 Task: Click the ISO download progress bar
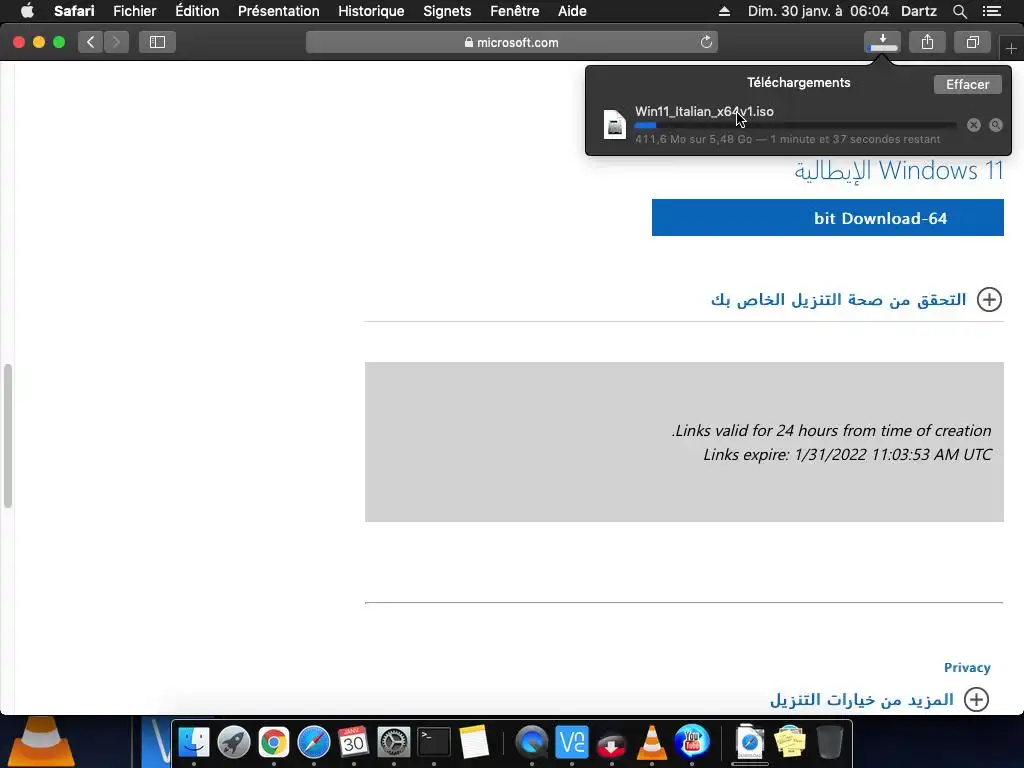[x=795, y=125]
